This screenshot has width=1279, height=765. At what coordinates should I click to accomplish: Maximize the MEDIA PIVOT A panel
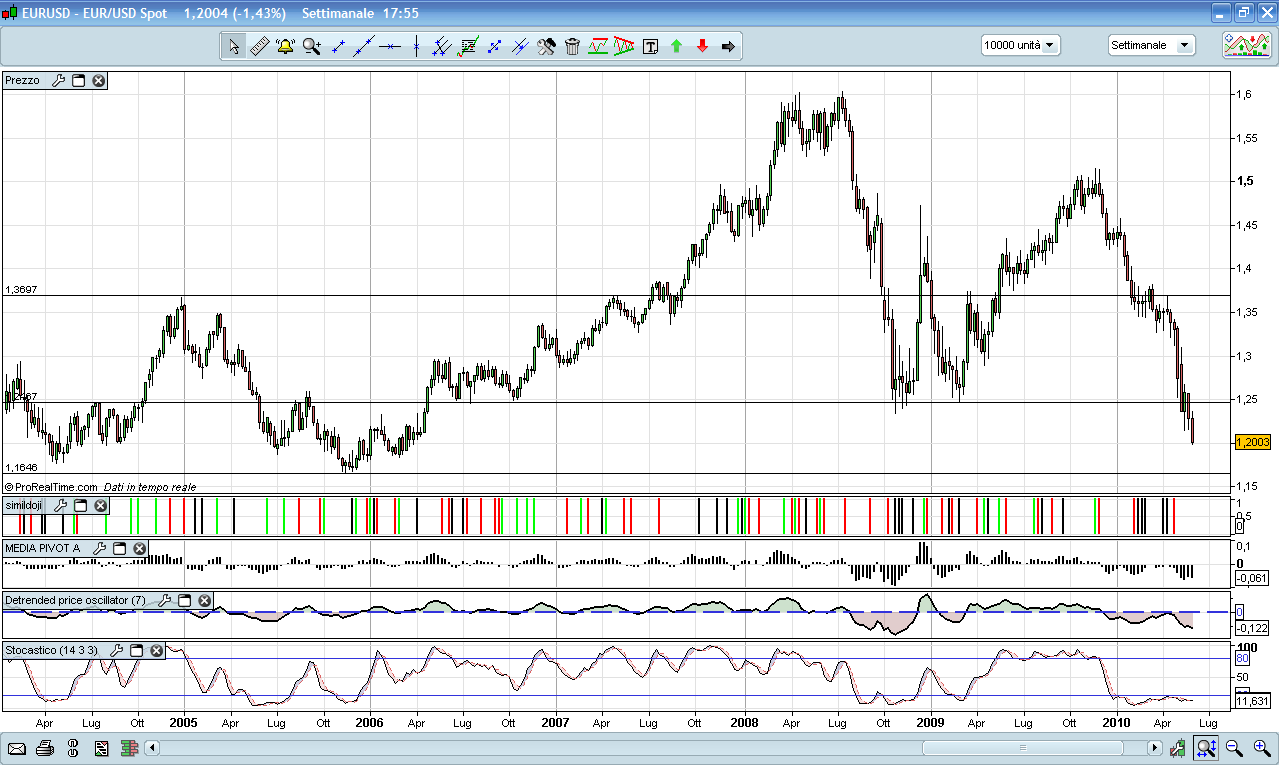click(119, 549)
